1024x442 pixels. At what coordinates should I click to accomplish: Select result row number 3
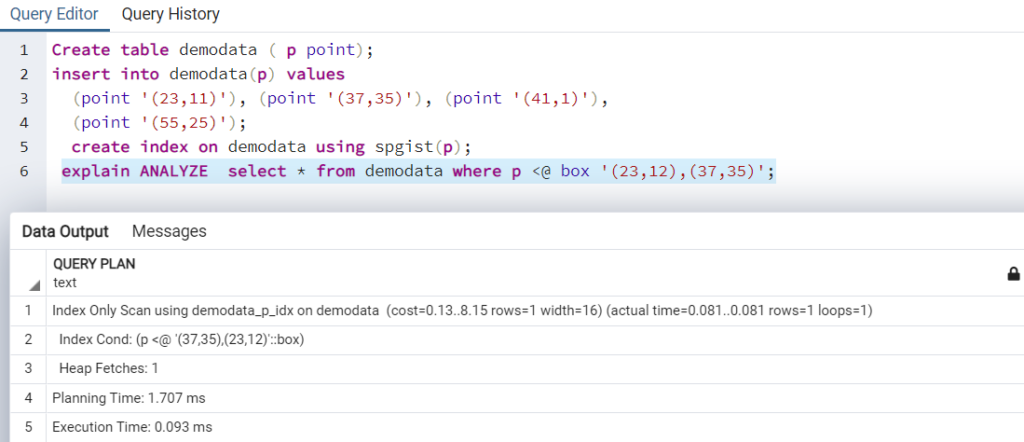[x=28, y=368]
